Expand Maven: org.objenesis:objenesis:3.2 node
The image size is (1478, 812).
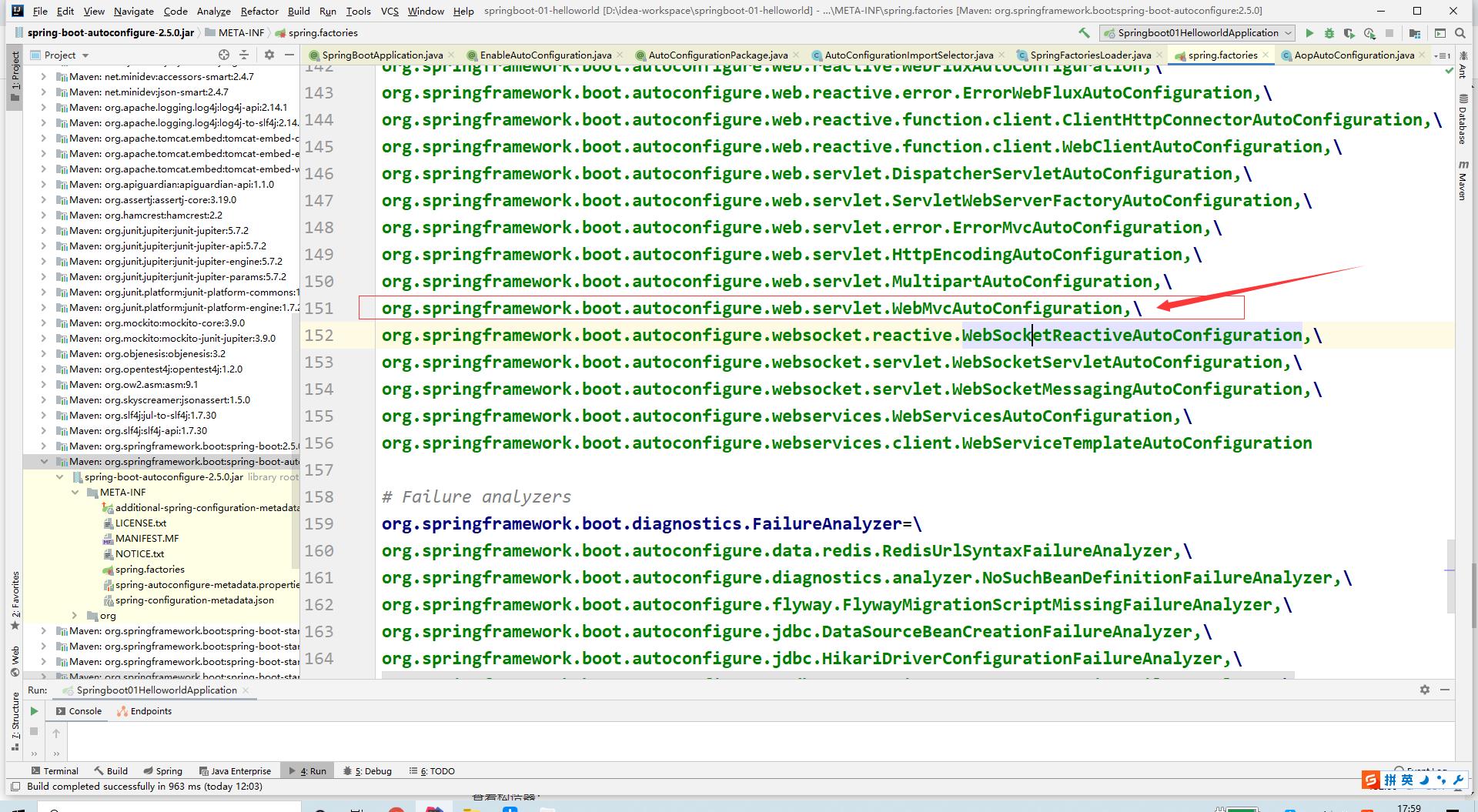[44, 354]
